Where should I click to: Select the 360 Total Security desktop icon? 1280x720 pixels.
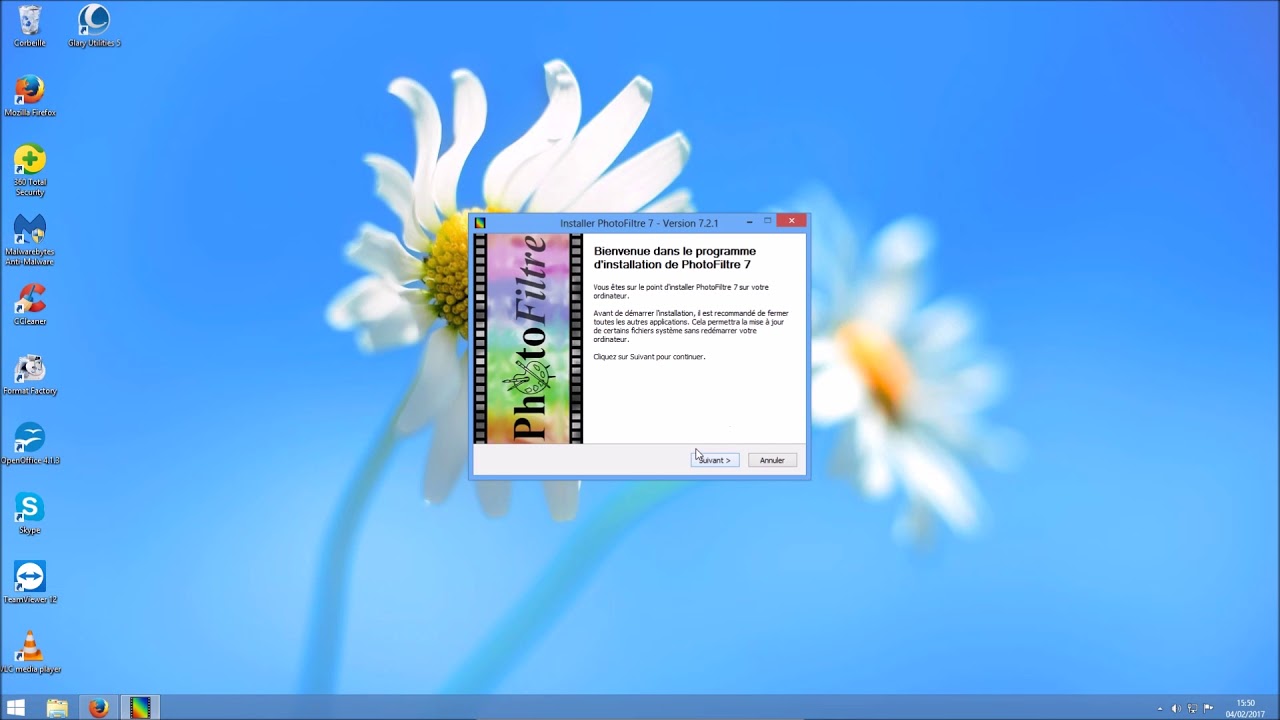(30, 170)
